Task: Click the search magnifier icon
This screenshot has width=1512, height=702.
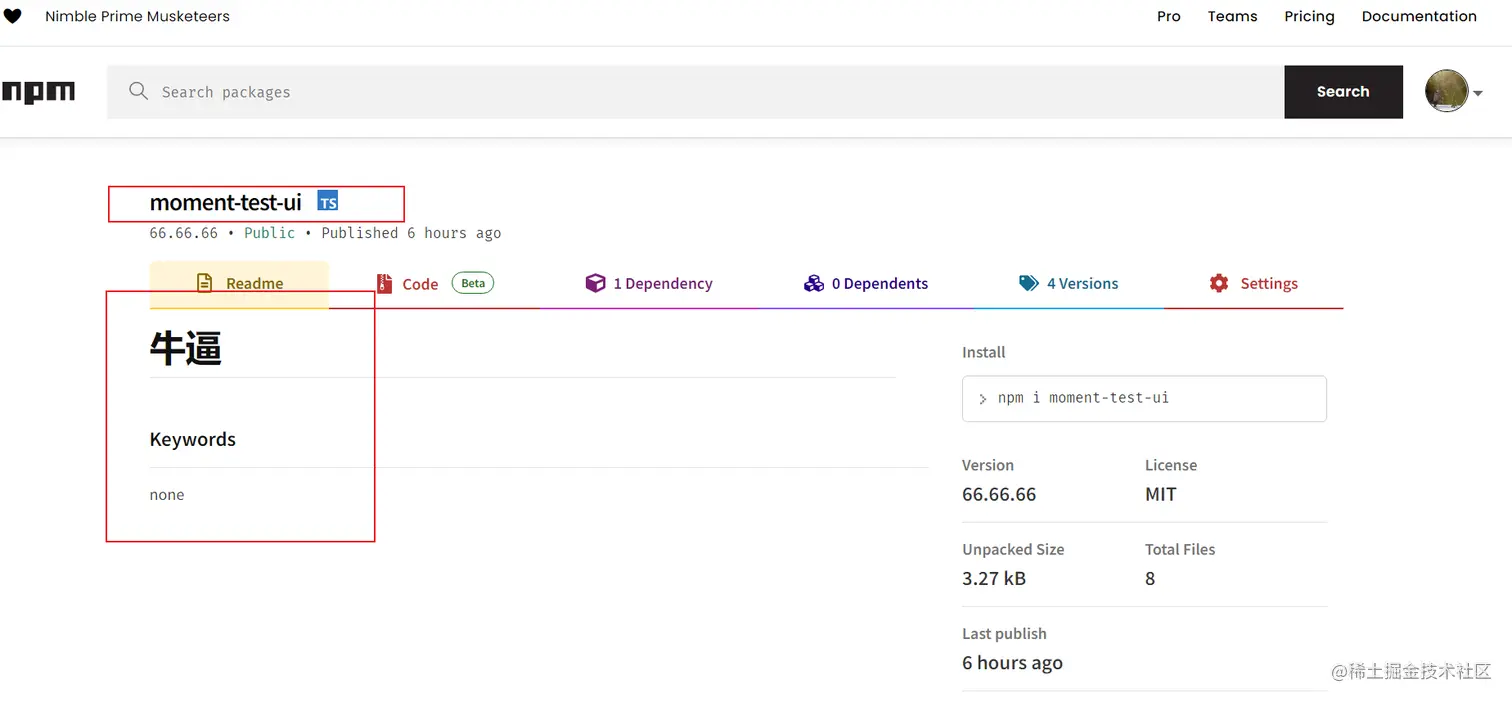Action: click(139, 92)
